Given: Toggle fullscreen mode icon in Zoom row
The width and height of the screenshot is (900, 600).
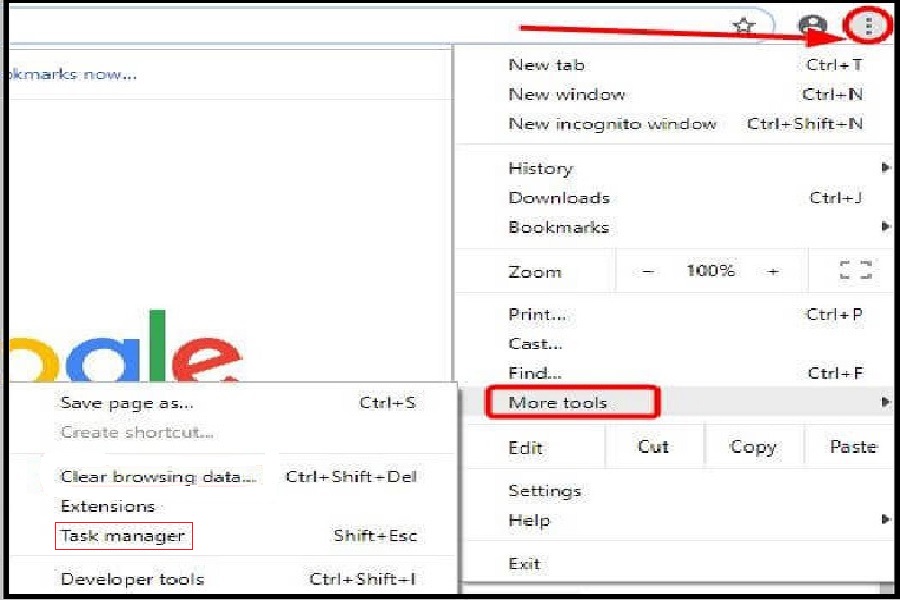Looking at the screenshot, I should coord(855,271).
